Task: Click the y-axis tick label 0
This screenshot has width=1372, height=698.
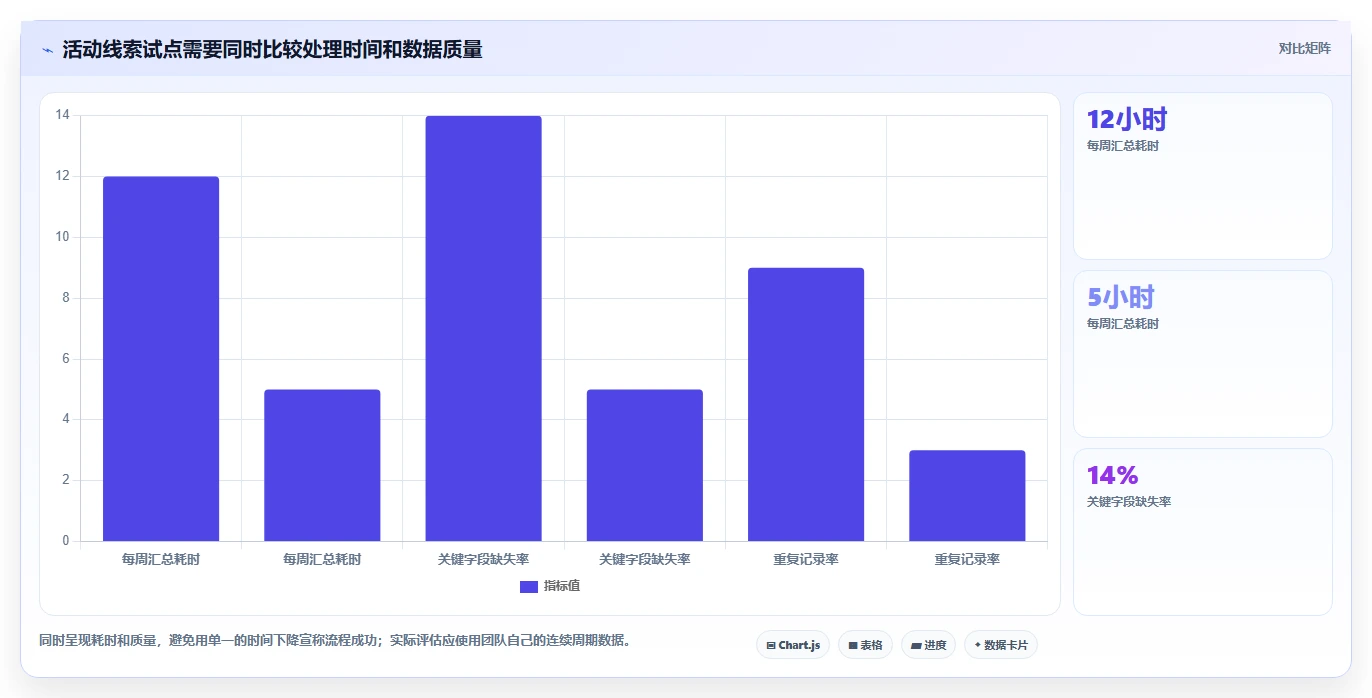Action: (x=66, y=541)
